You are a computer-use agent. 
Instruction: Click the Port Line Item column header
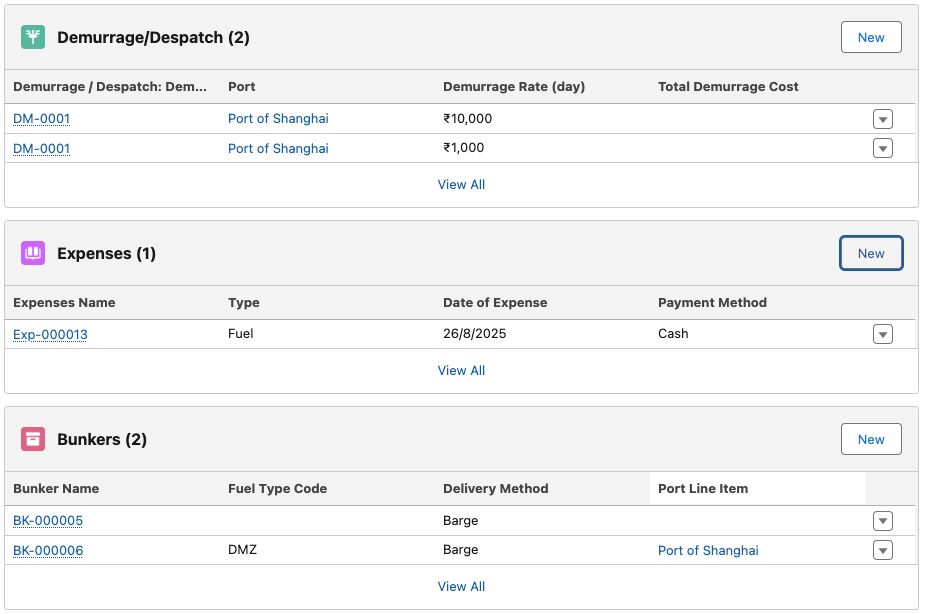[703, 489]
